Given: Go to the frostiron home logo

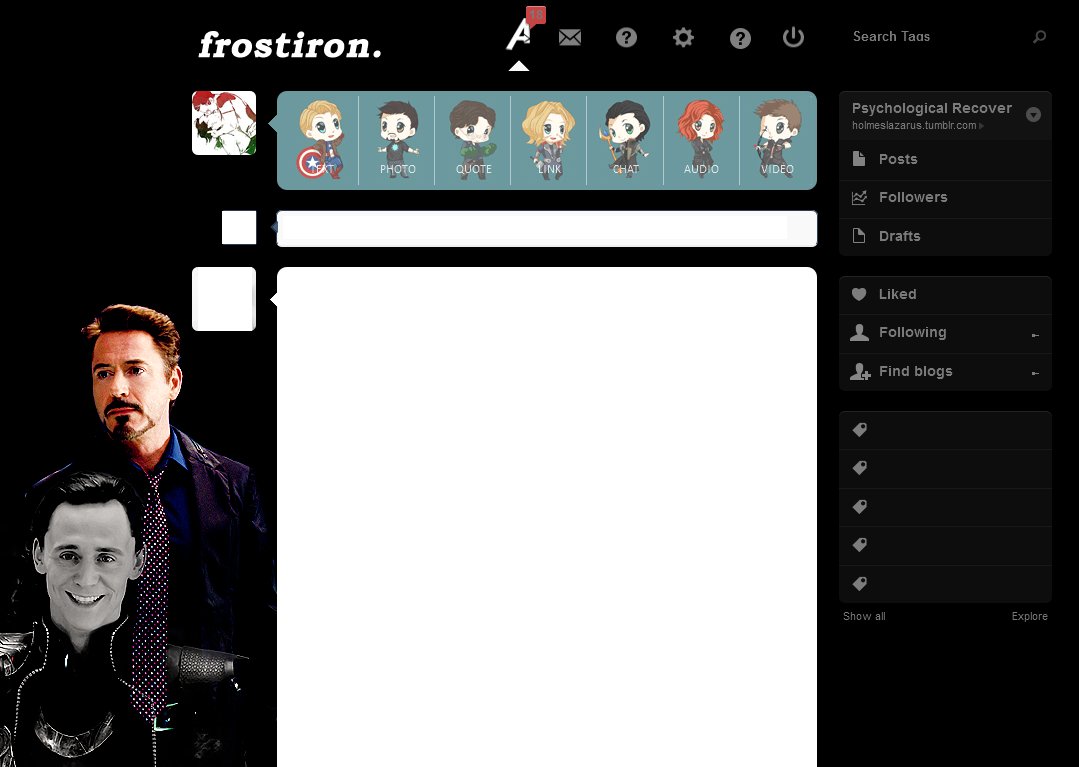Looking at the screenshot, I should (290, 45).
